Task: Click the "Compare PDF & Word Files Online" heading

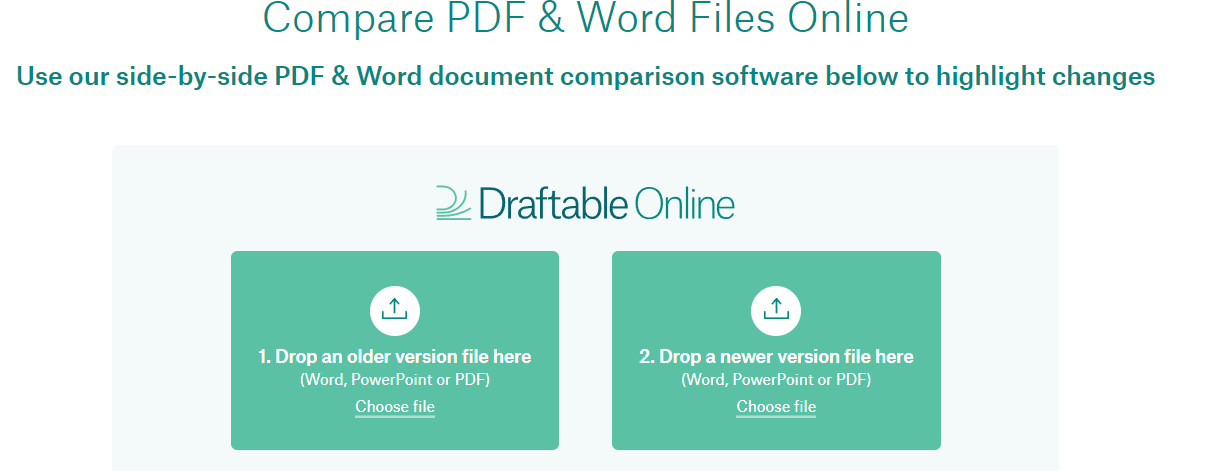Action: pos(586,17)
